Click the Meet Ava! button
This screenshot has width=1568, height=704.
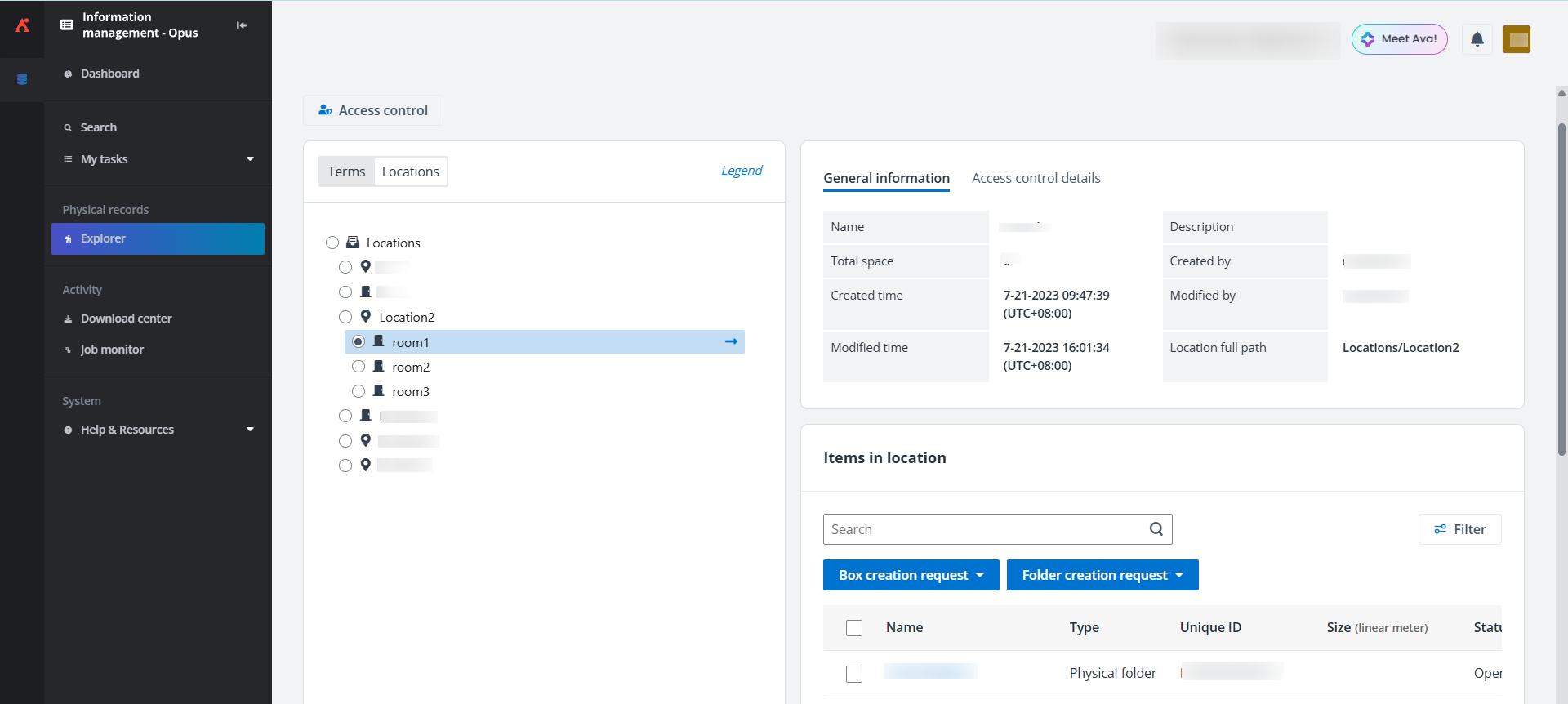click(1400, 39)
